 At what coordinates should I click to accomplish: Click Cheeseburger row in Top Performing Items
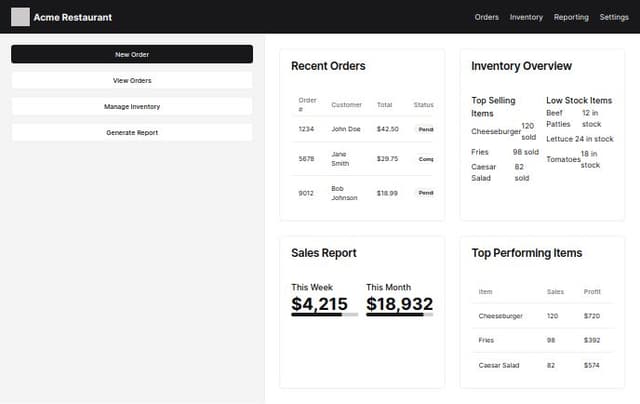tap(542, 316)
